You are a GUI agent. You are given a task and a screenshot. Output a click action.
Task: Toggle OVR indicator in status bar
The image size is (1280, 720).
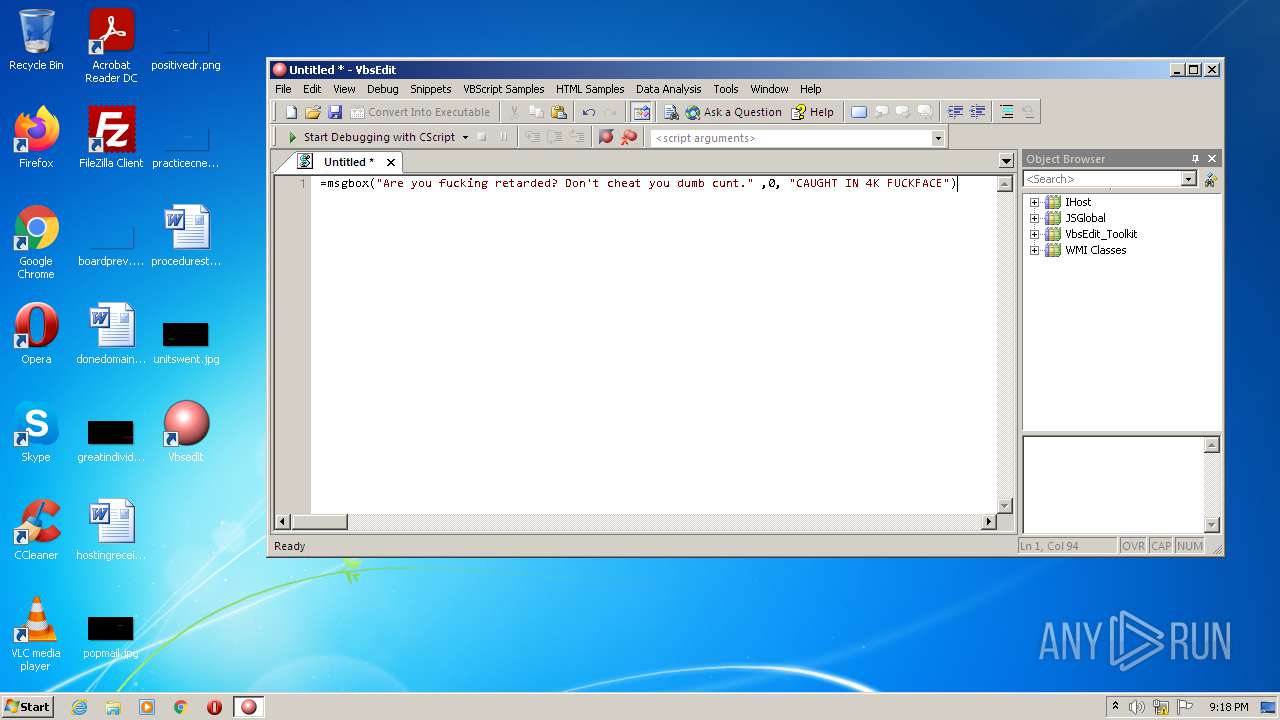[1133, 546]
